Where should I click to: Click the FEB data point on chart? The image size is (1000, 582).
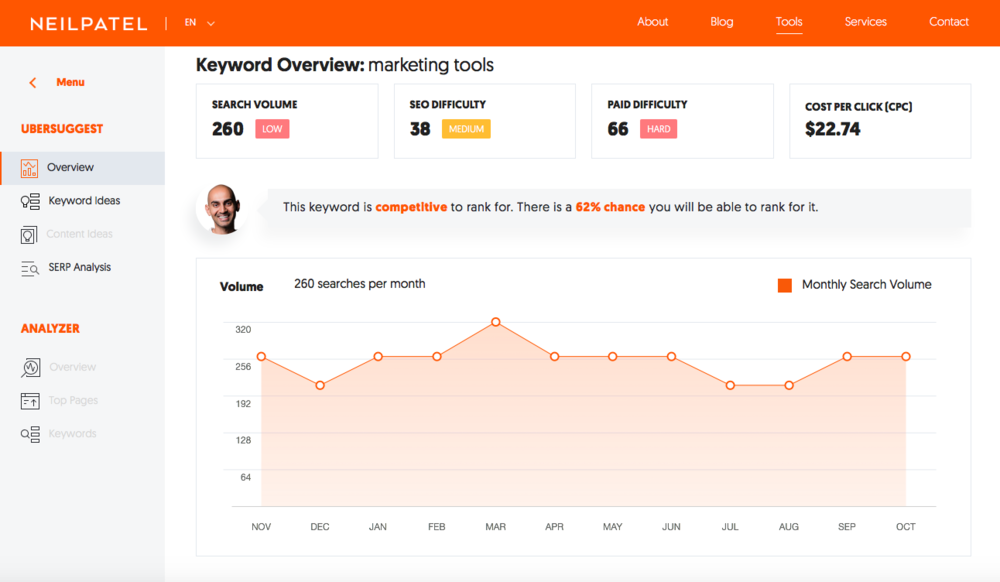[437, 356]
